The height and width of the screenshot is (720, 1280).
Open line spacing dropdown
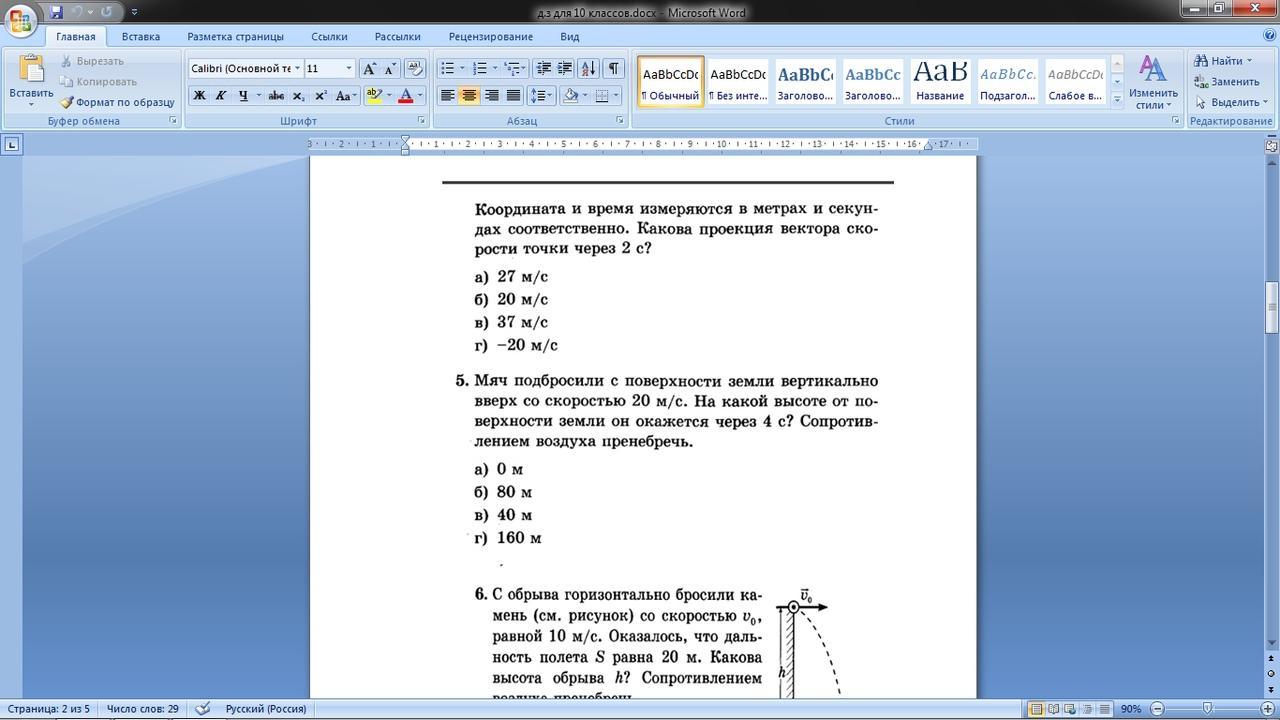pyautogui.click(x=541, y=96)
